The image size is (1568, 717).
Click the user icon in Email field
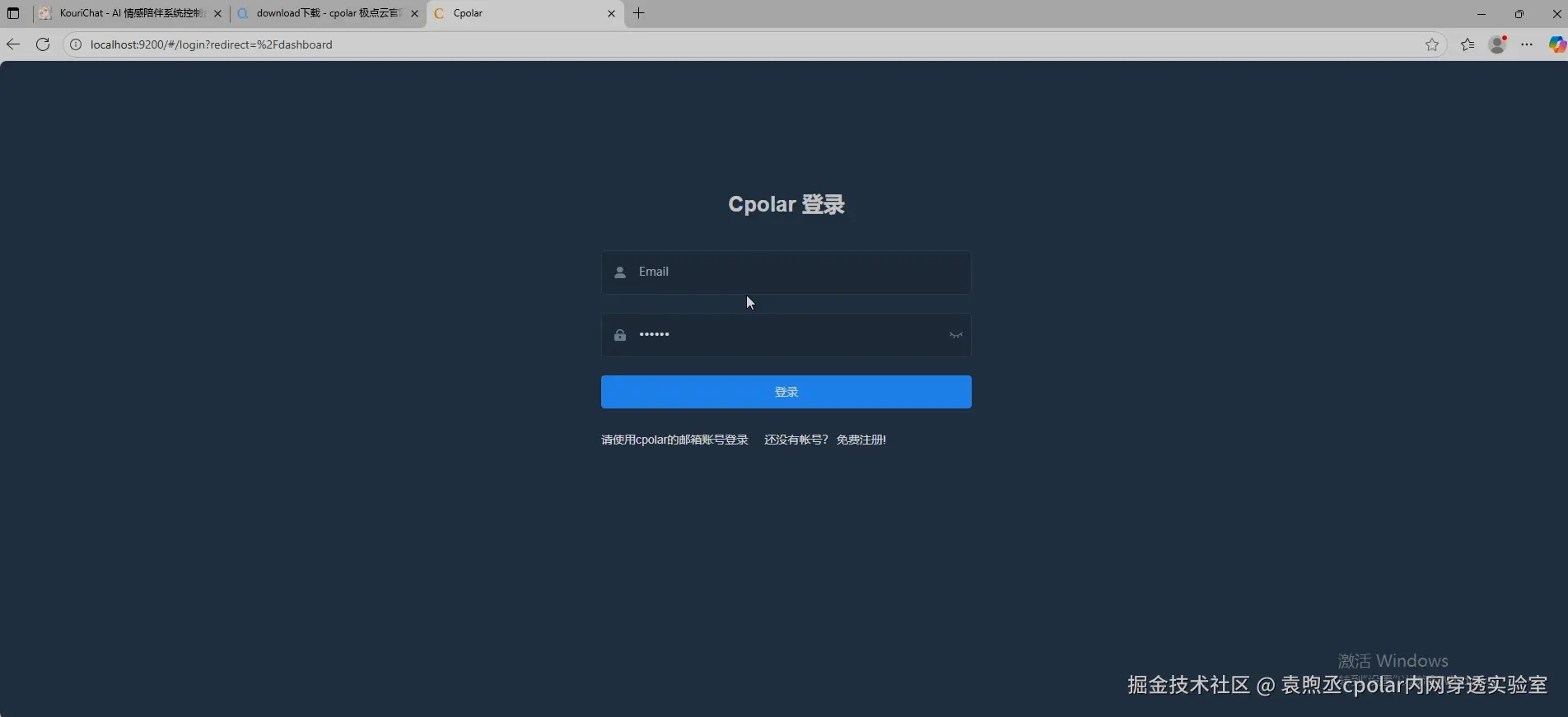[x=620, y=272]
